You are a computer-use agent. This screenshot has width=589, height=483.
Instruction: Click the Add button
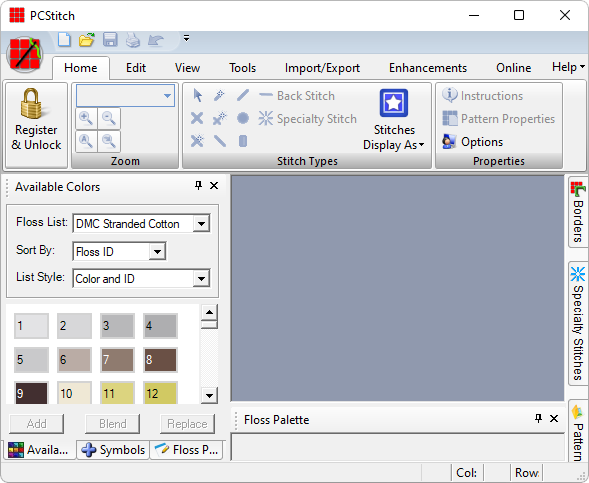click(36, 424)
